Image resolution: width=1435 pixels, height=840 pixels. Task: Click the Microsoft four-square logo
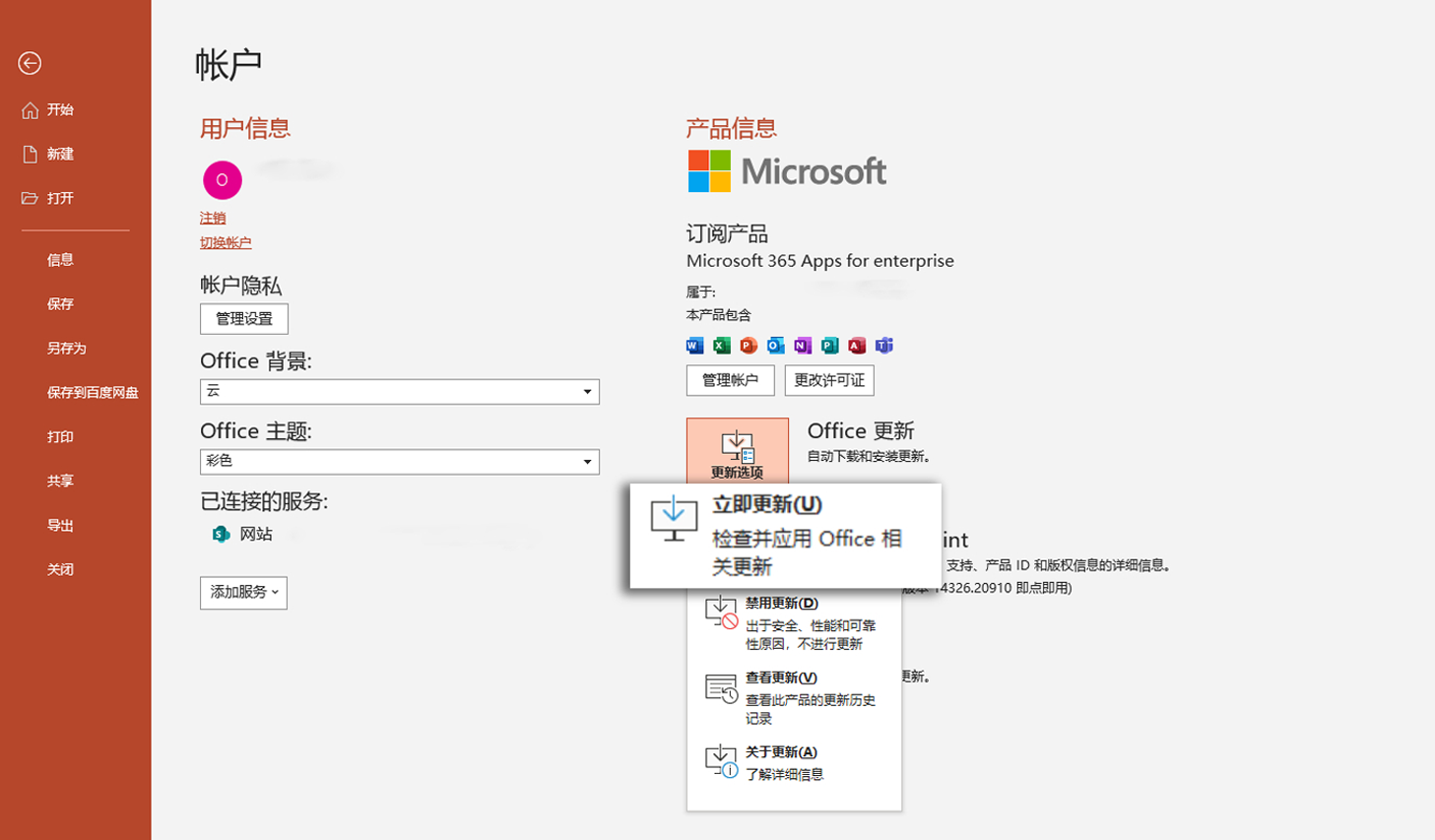point(709,171)
